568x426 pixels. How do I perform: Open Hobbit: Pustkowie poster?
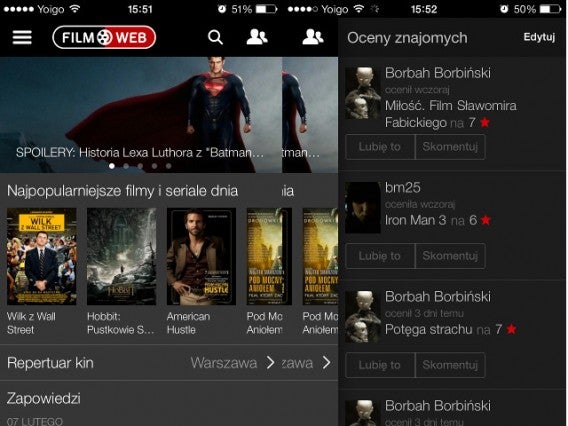click(121, 256)
